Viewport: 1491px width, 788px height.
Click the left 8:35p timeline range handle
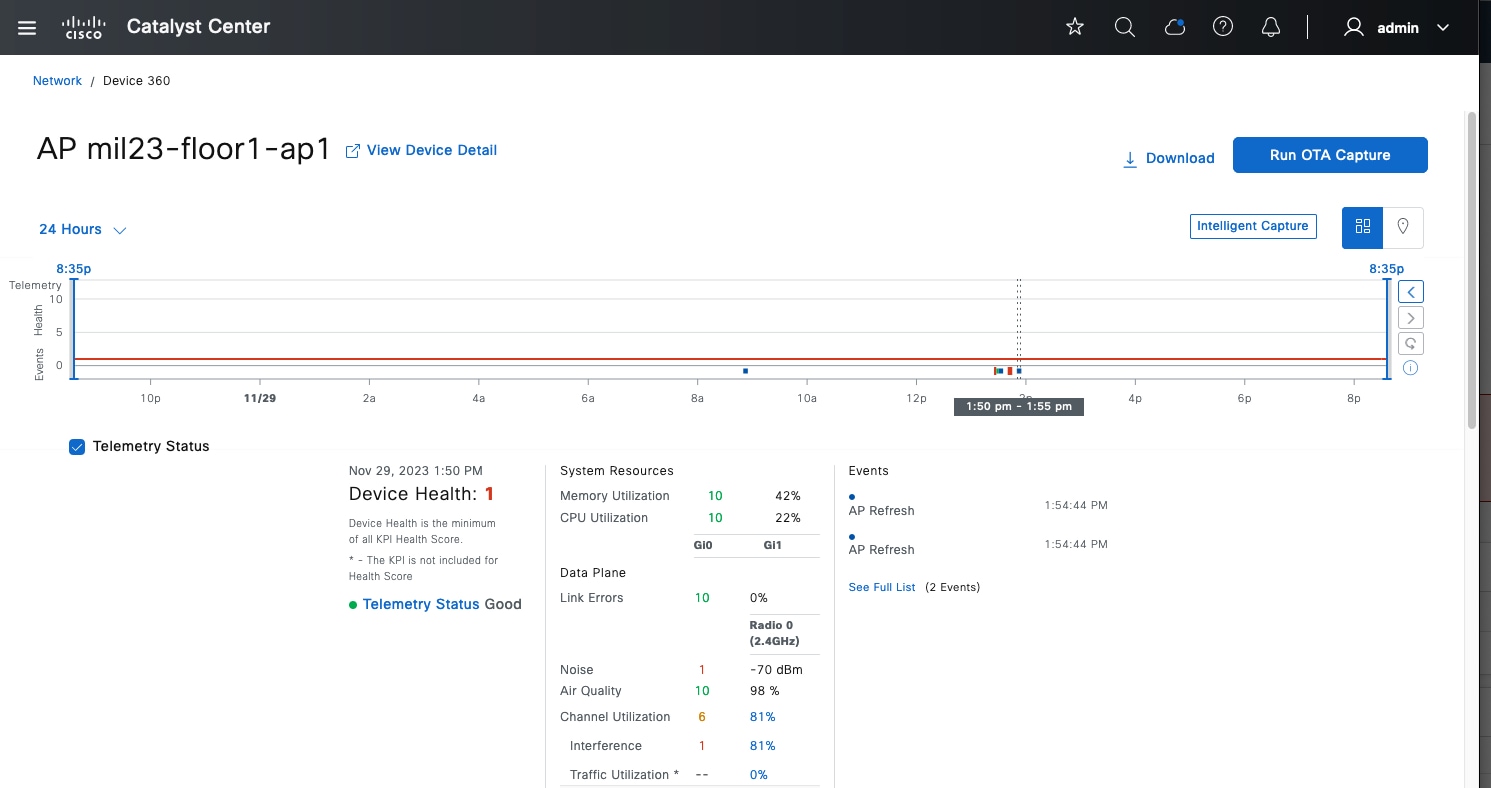(74, 329)
